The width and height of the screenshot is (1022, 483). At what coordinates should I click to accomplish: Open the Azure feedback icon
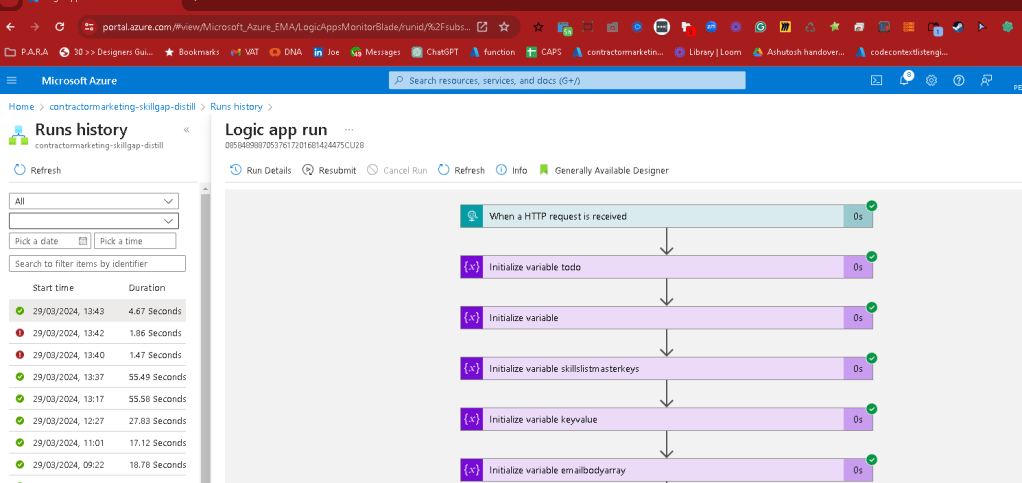click(x=986, y=80)
